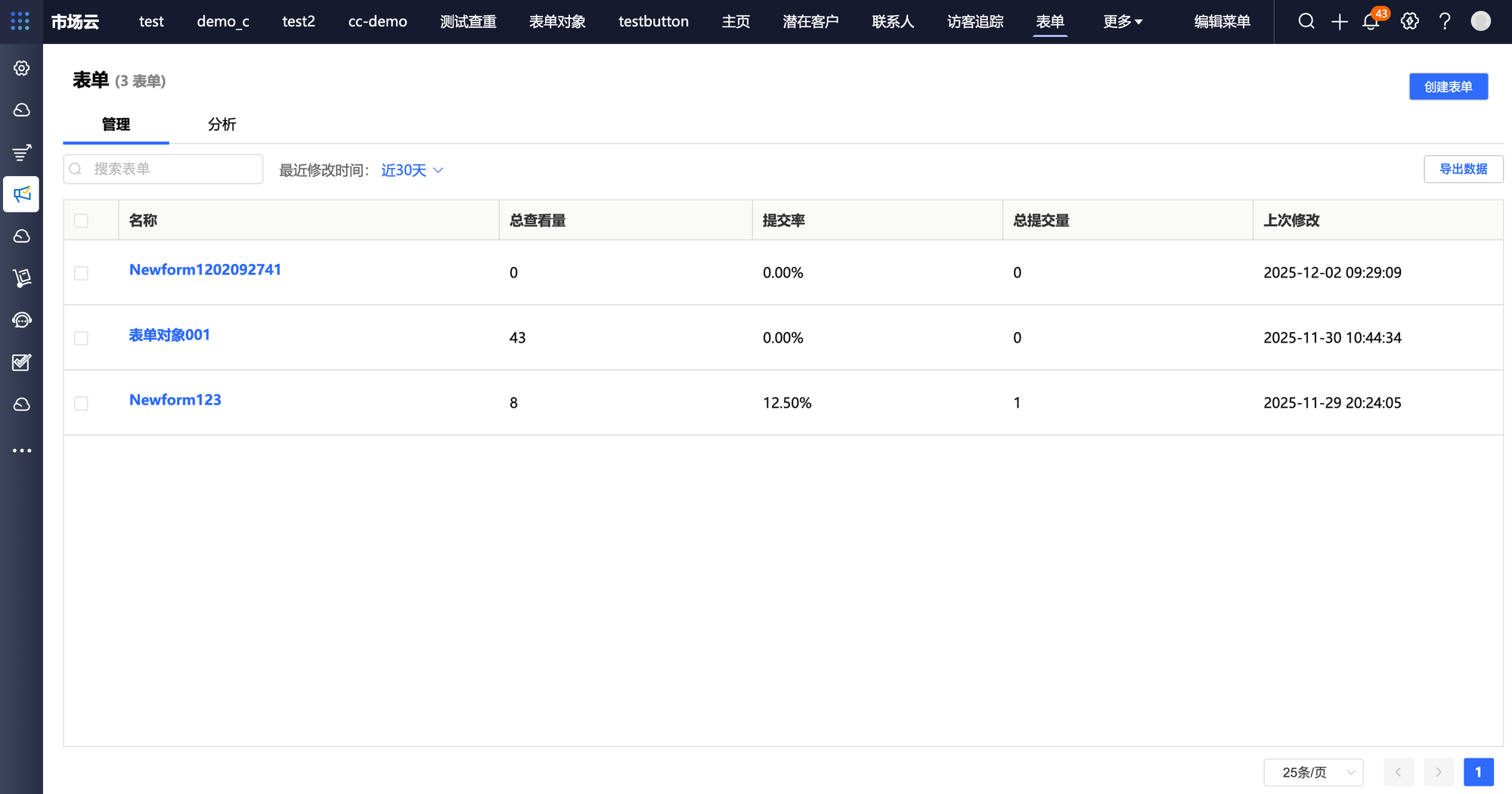Expand the 近30天 time filter dropdown

(x=412, y=170)
